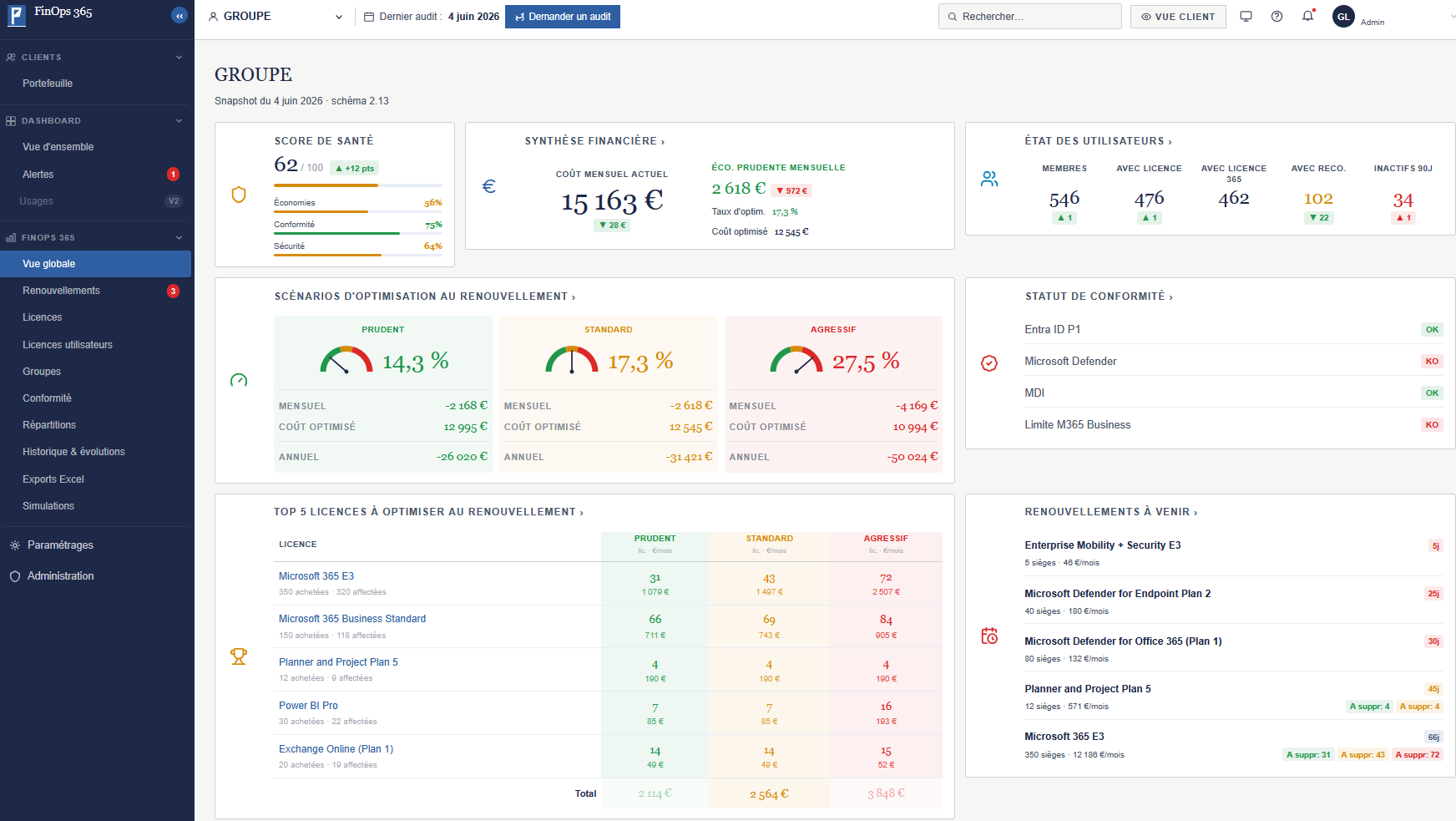Click the Standard total 2 564 €

coord(769,794)
